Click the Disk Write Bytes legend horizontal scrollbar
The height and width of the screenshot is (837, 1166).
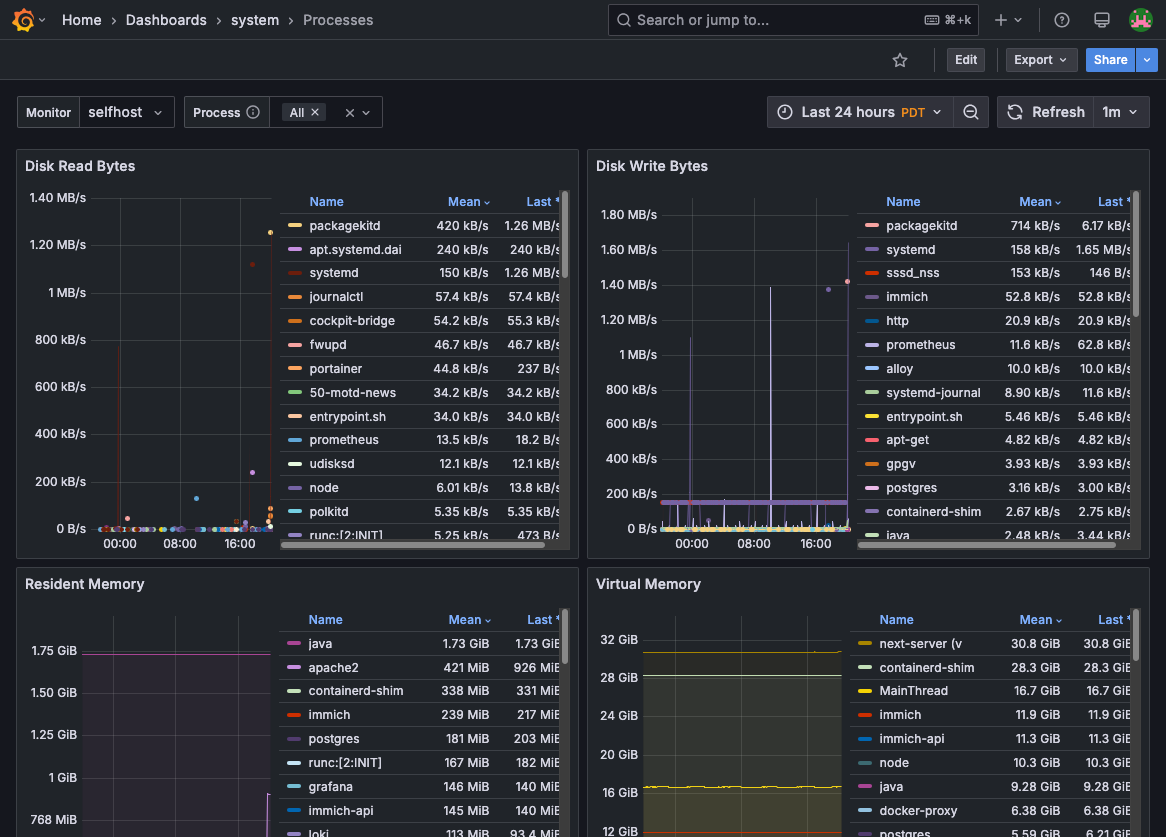click(x=986, y=545)
